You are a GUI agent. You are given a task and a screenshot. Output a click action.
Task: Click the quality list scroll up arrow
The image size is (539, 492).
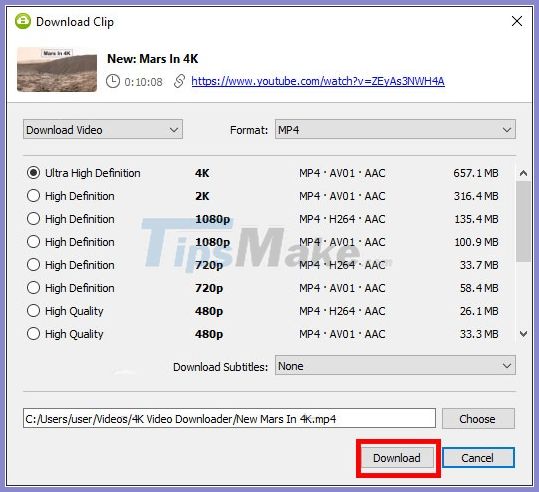coord(523,173)
